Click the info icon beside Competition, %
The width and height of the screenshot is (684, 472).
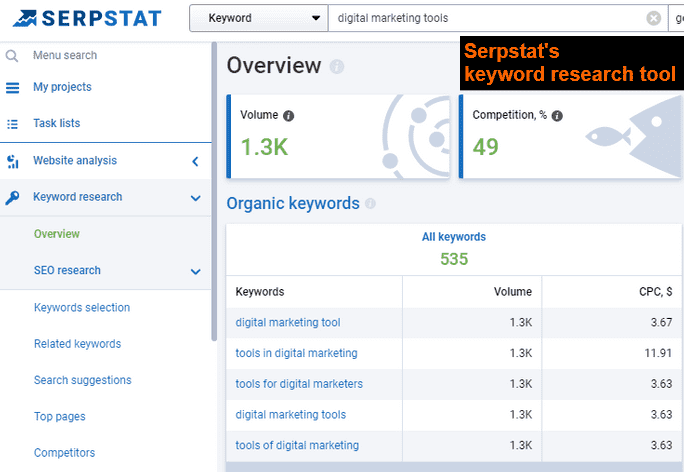(557, 116)
